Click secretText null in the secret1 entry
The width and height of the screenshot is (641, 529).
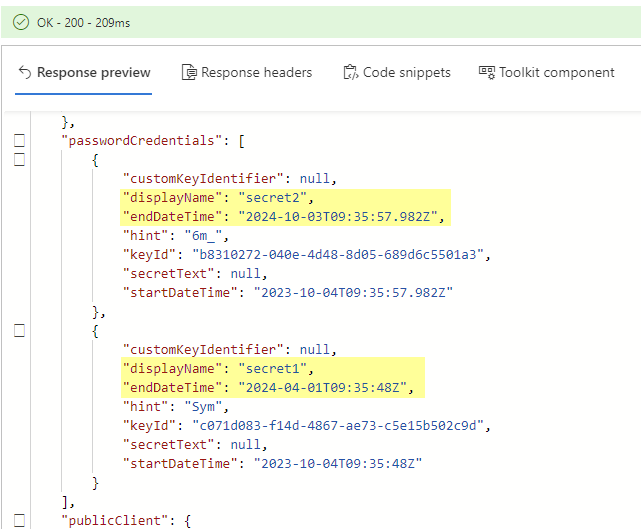coord(245,444)
